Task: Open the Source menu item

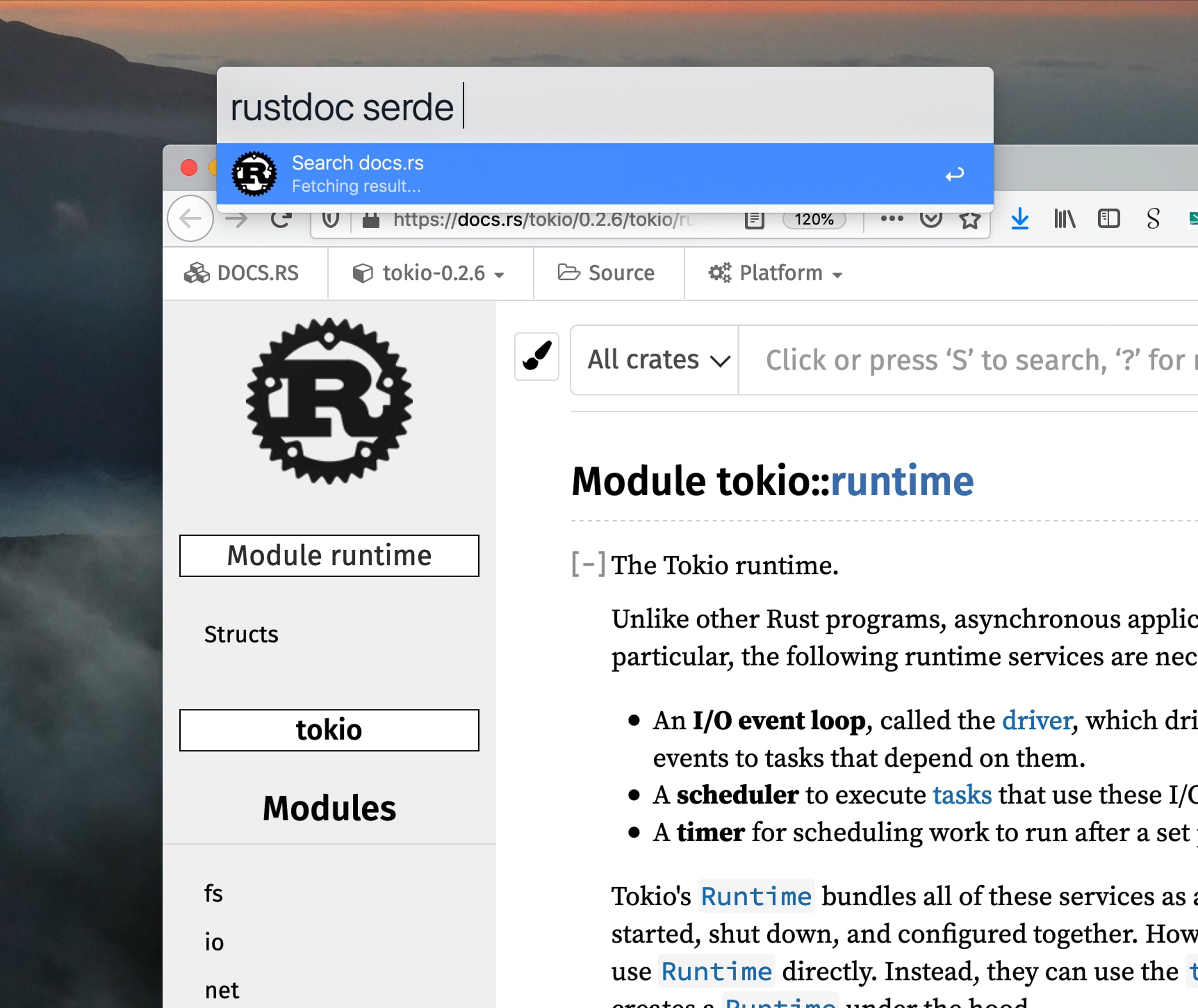Action: point(606,273)
